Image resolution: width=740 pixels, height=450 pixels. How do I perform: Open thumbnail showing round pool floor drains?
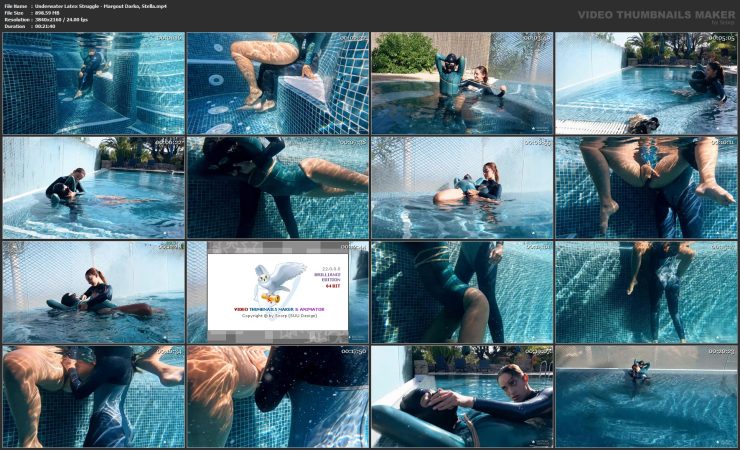[277, 83]
